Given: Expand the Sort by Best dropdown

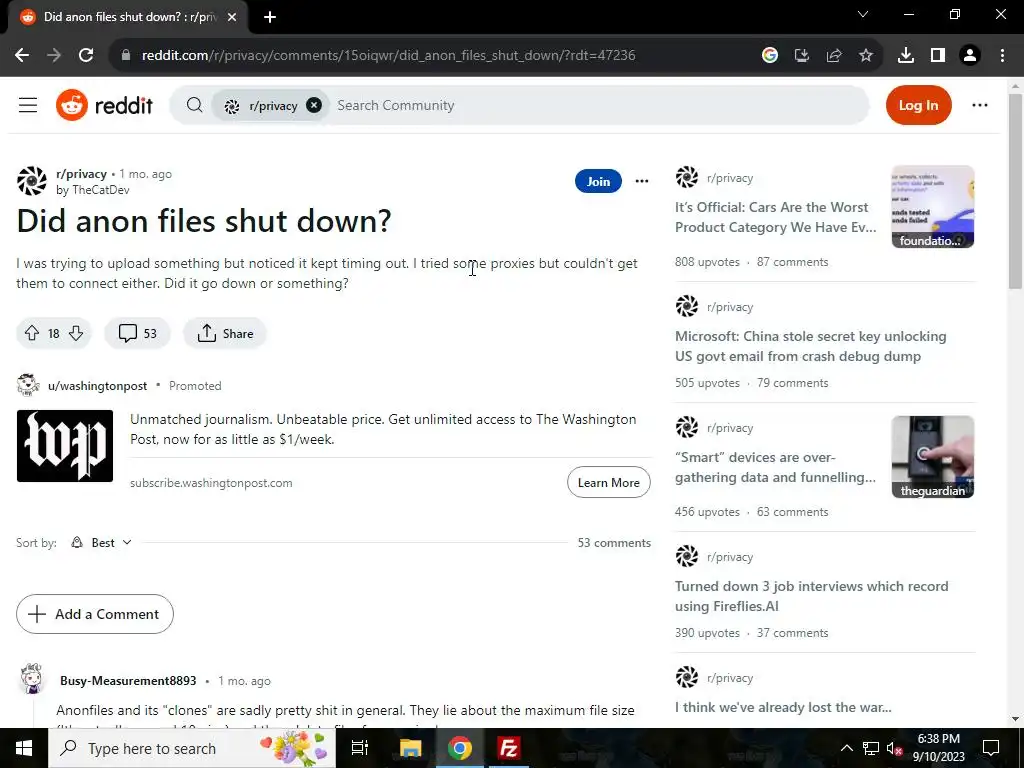Looking at the screenshot, I should (102, 543).
